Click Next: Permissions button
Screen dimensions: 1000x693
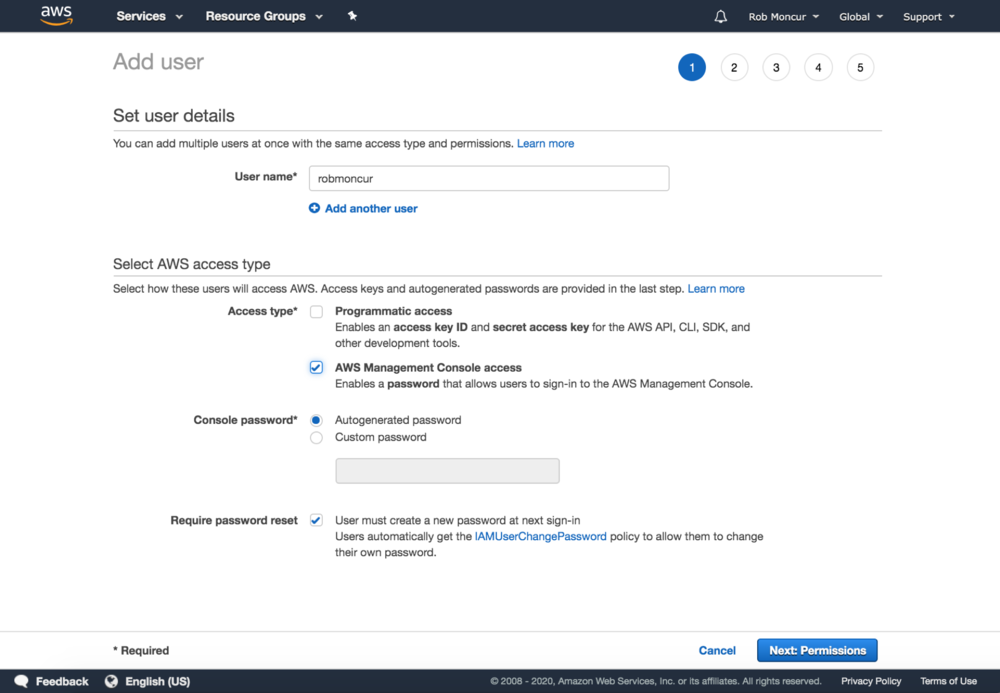(x=817, y=650)
